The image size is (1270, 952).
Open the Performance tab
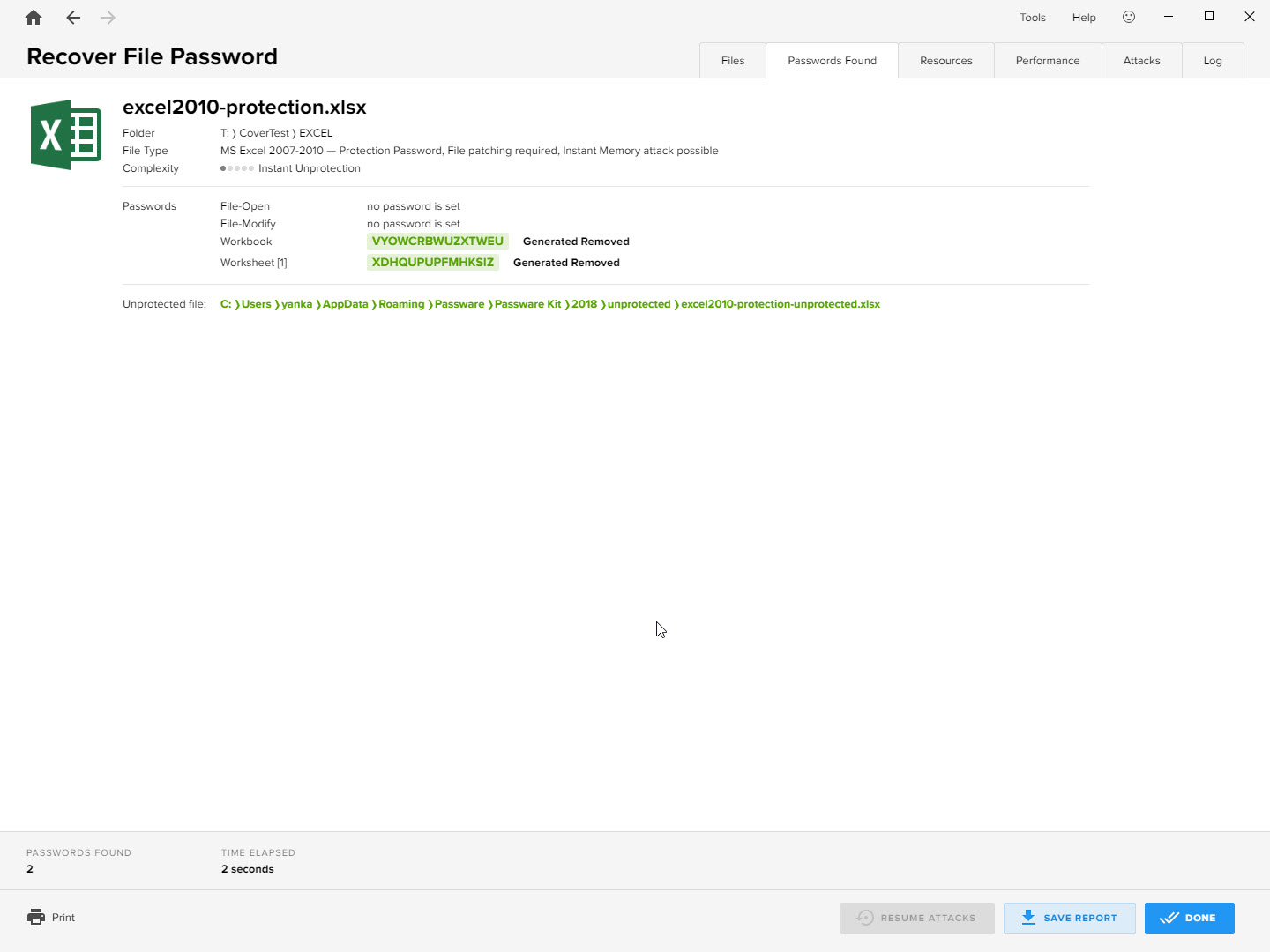point(1048,61)
